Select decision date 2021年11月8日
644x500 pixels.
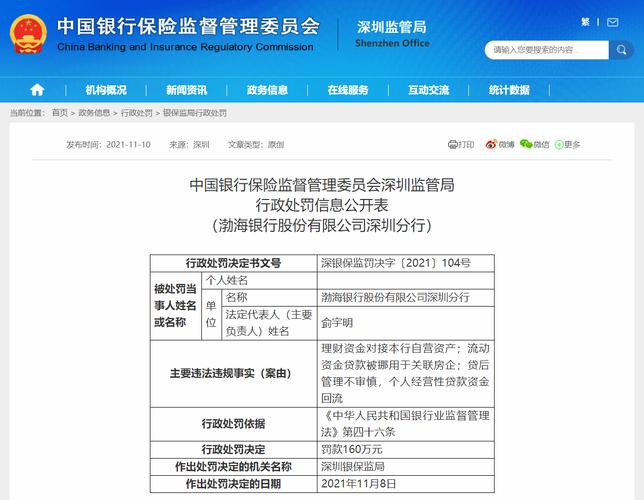(x=358, y=484)
